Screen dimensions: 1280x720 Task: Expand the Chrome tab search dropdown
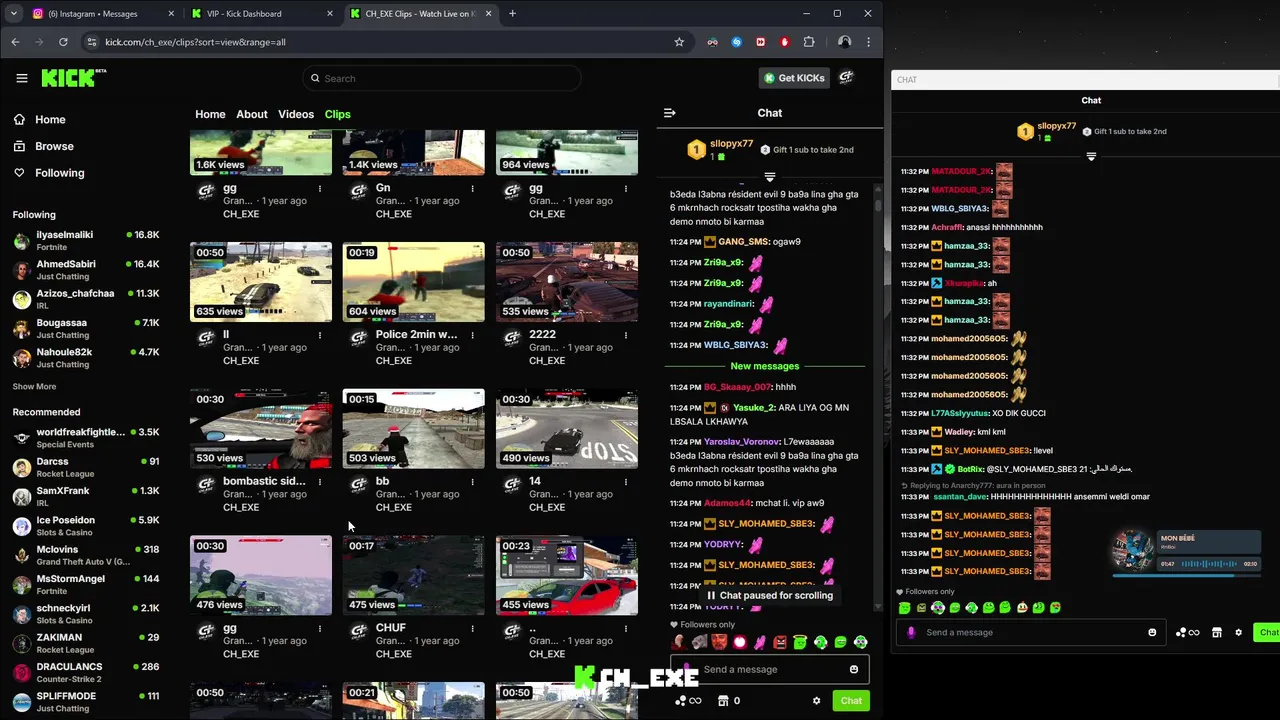point(13,14)
